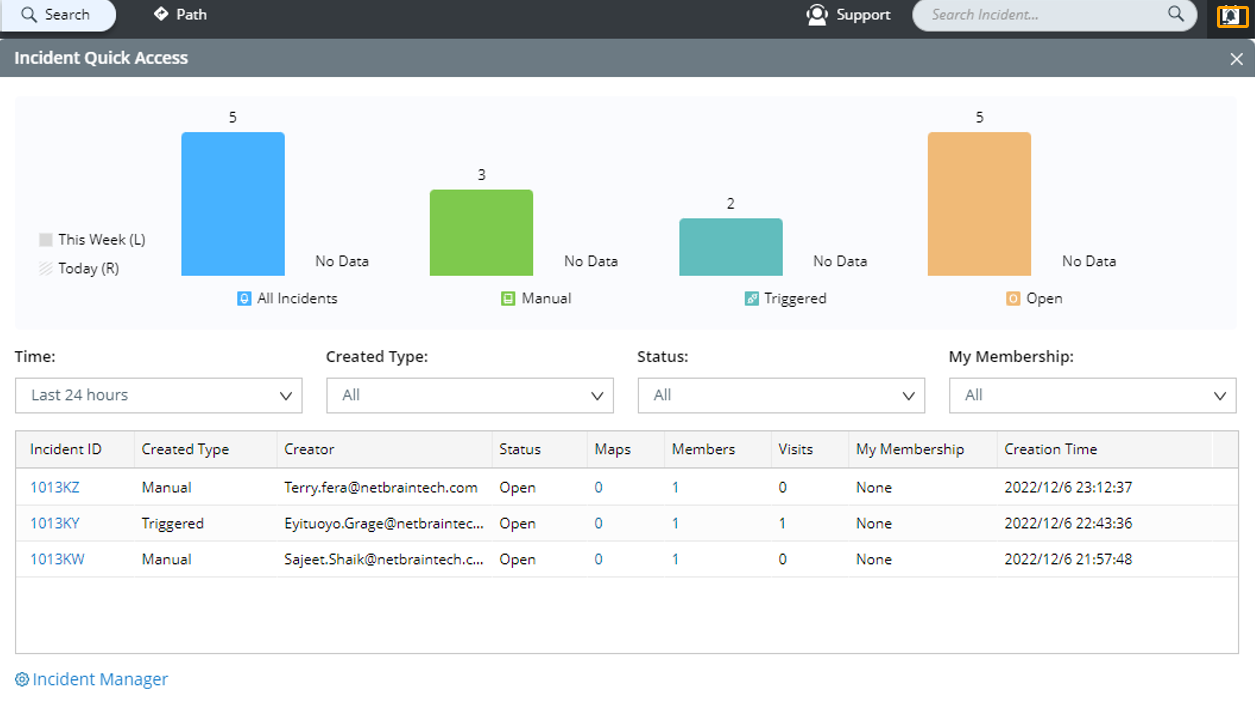Click the Manual legend icon
This screenshot has height=720, width=1255.
508,298
